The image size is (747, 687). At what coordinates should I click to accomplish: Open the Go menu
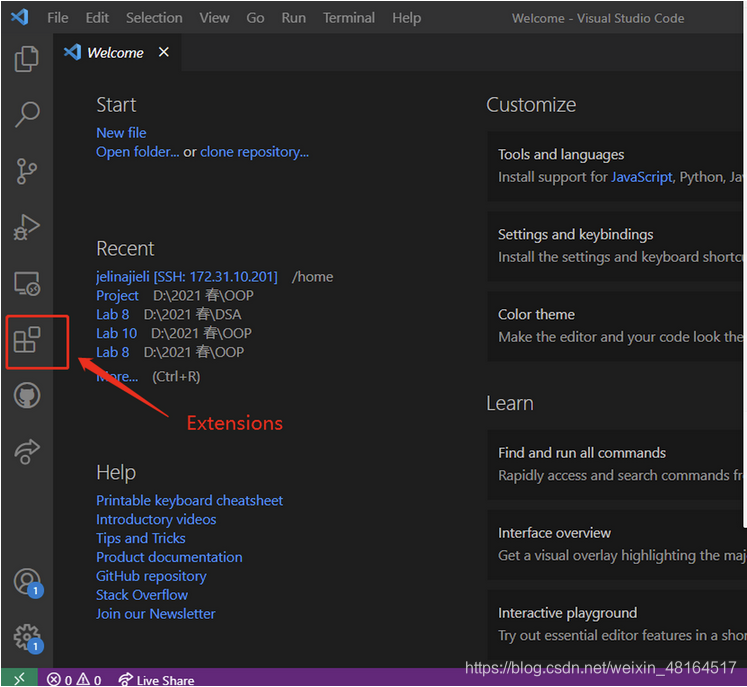(x=255, y=18)
